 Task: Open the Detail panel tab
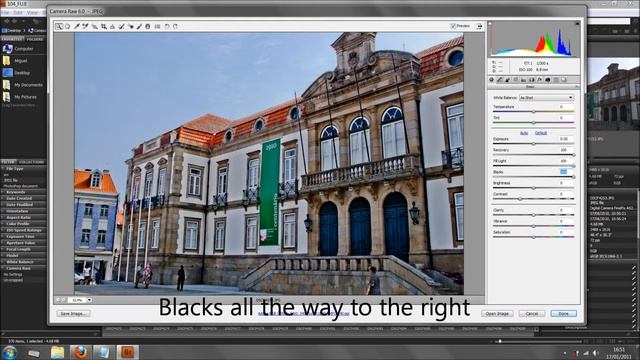tap(508, 80)
